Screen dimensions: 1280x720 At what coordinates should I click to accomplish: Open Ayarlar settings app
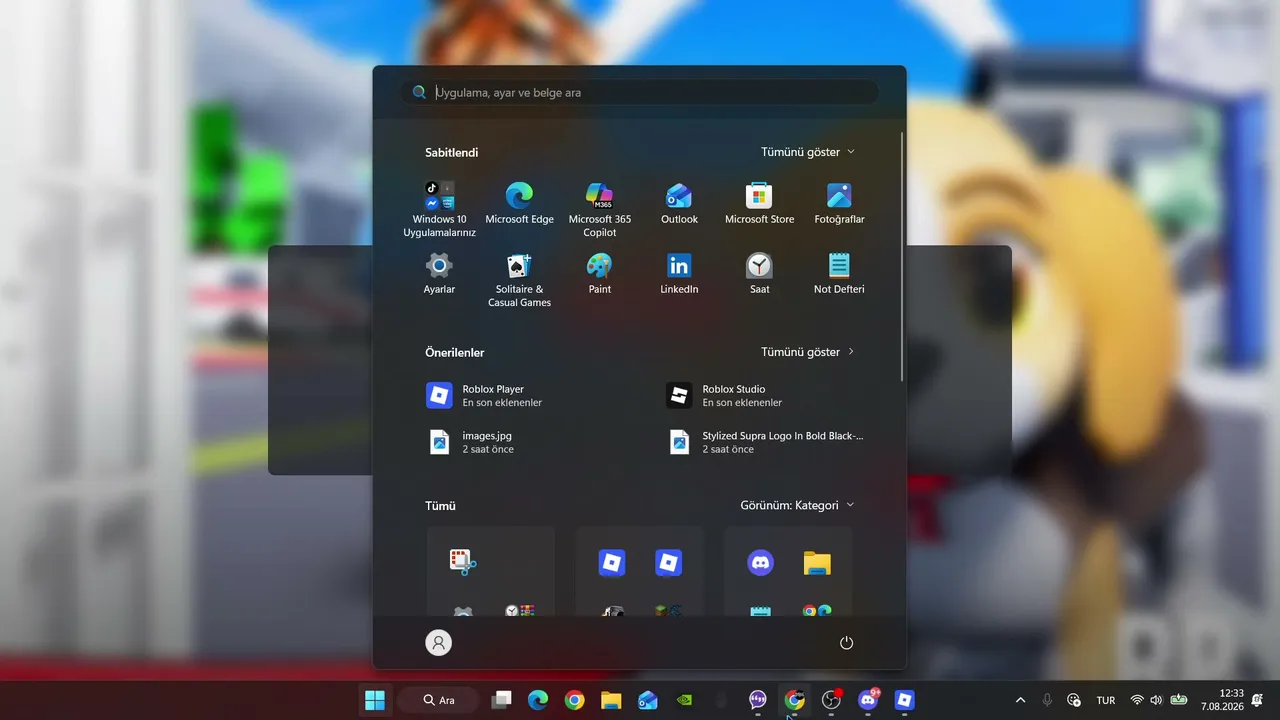tap(439, 273)
